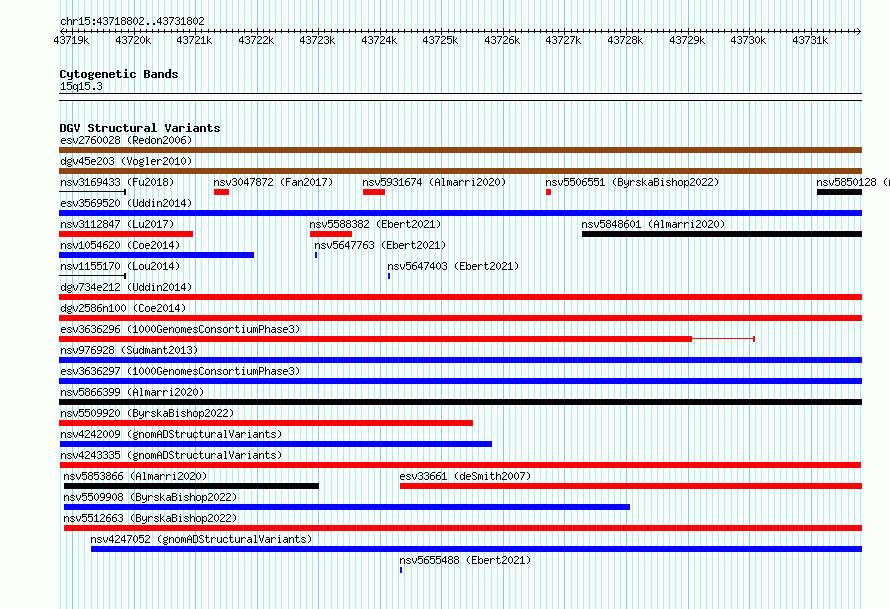
Task: Open the nsv1155170 (Lou2014) variant label
Action: click(120, 266)
